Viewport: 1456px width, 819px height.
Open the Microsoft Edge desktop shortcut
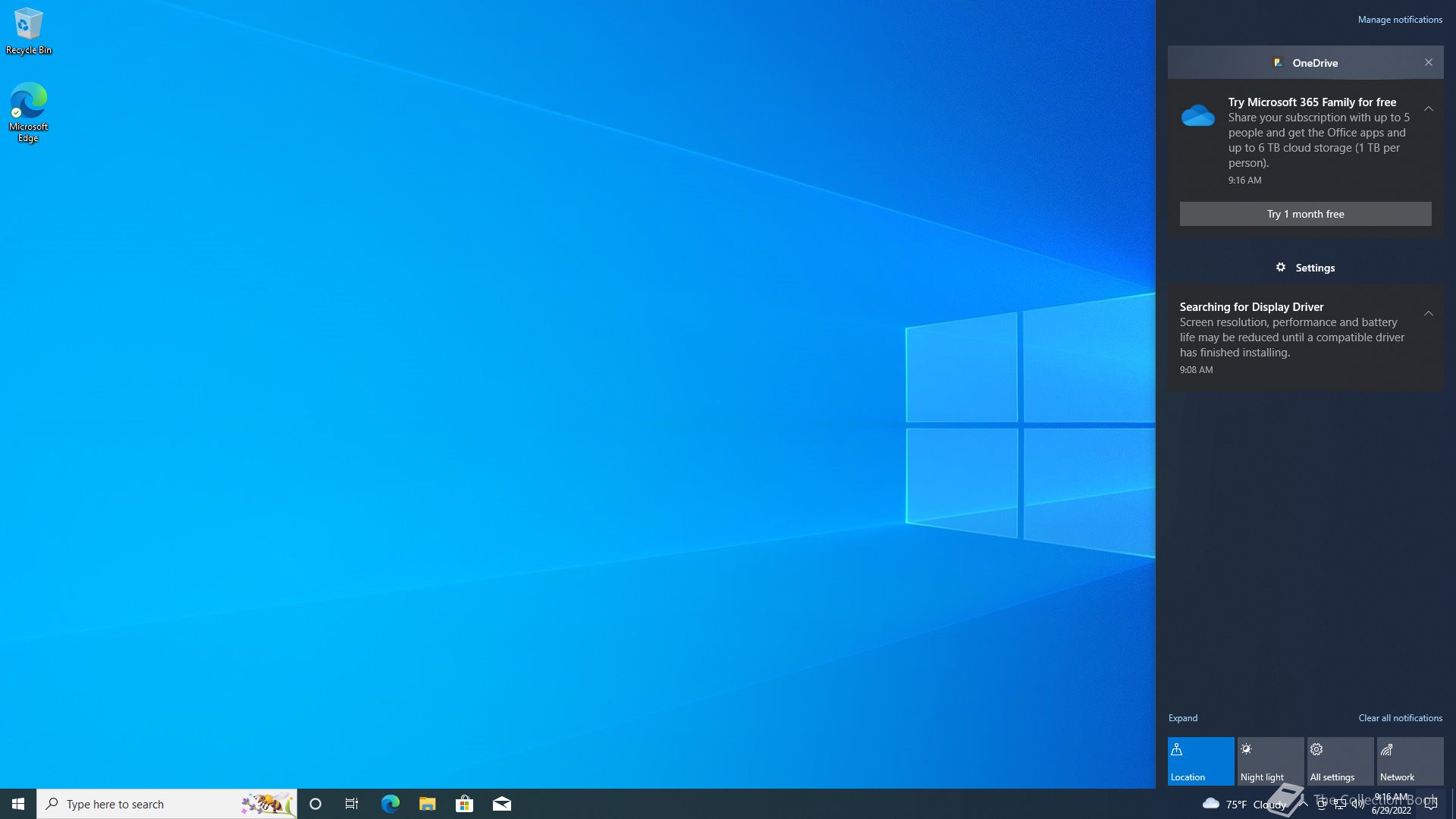[x=28, y=111]
